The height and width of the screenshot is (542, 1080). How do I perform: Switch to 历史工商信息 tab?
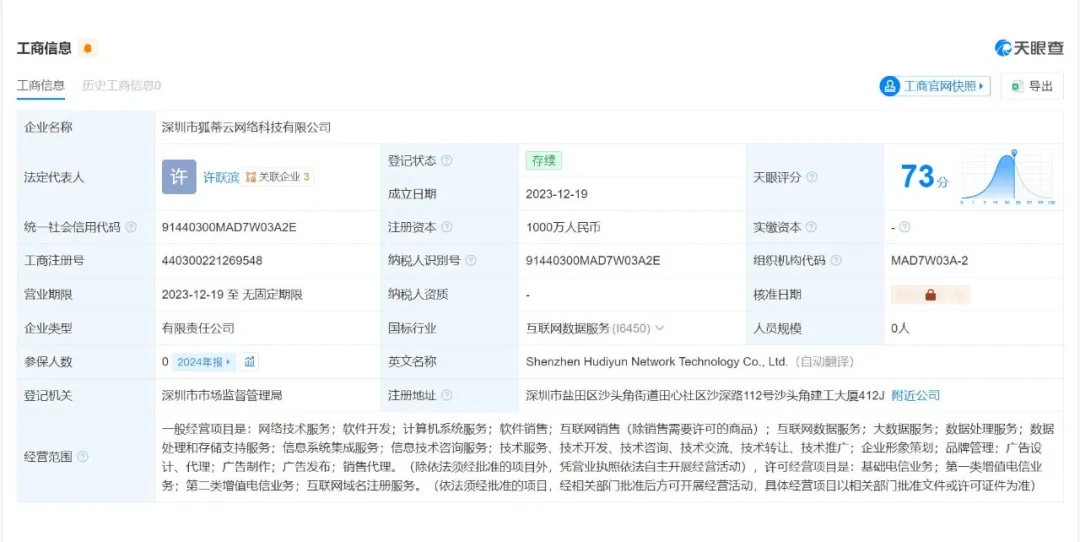click(121, 85)
